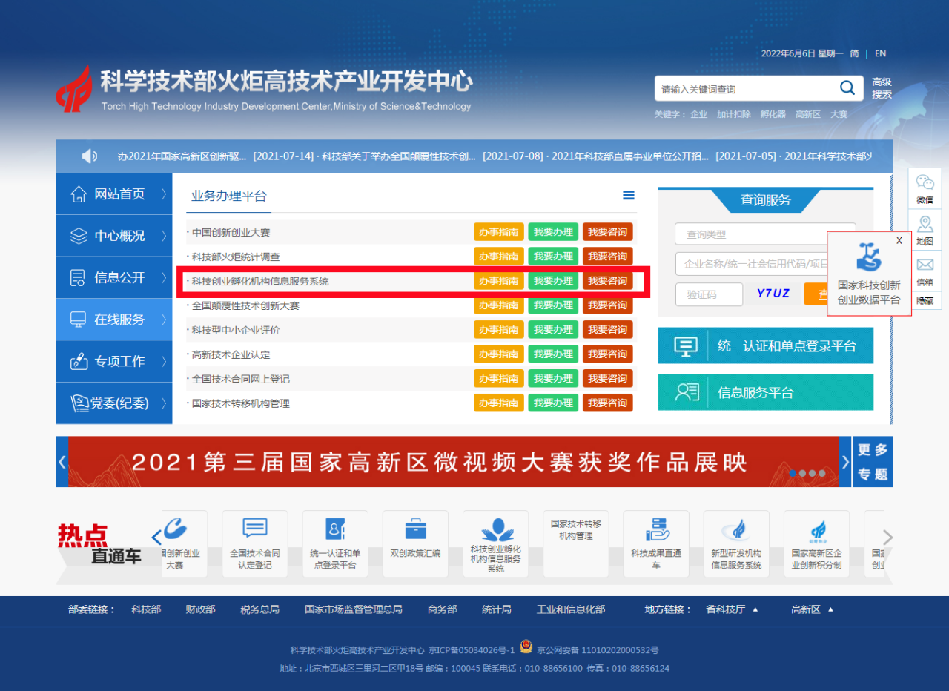
Task: Open the 2021第三届国家高新区微视频大赛 banner
Action: (x=453, y=462)
